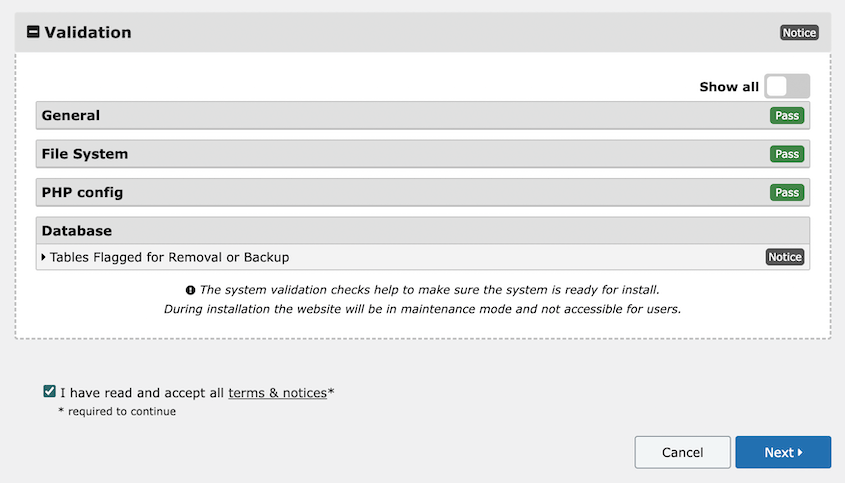Proceed with the Next button

pos(782,452)
